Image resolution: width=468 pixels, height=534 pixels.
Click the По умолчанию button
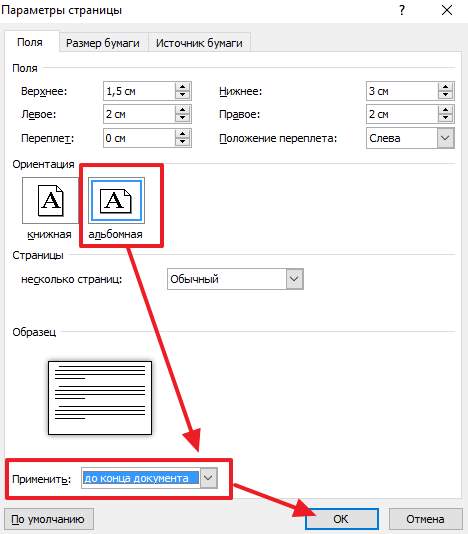pyautogui.click(x=48, y=519)
